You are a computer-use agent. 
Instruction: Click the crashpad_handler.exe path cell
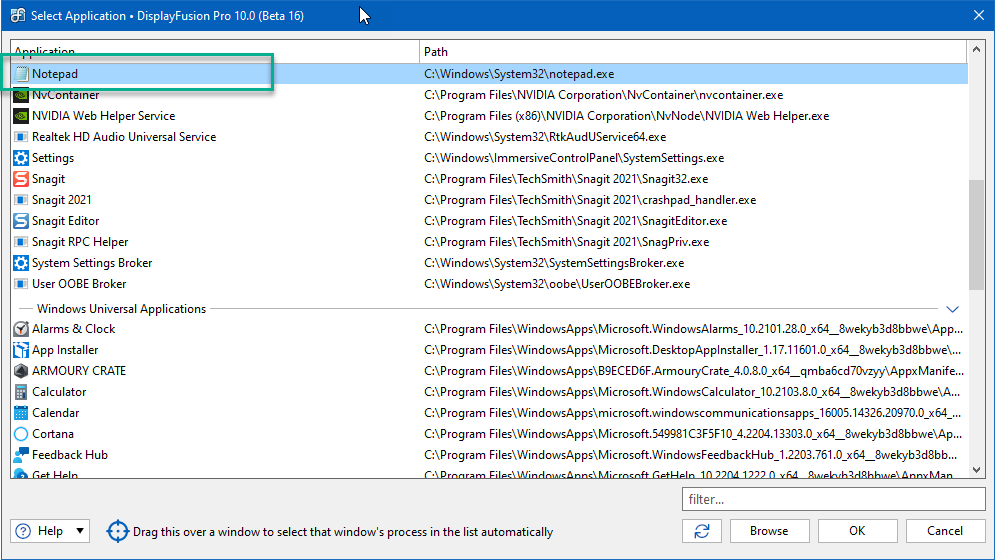coord(590,199)
